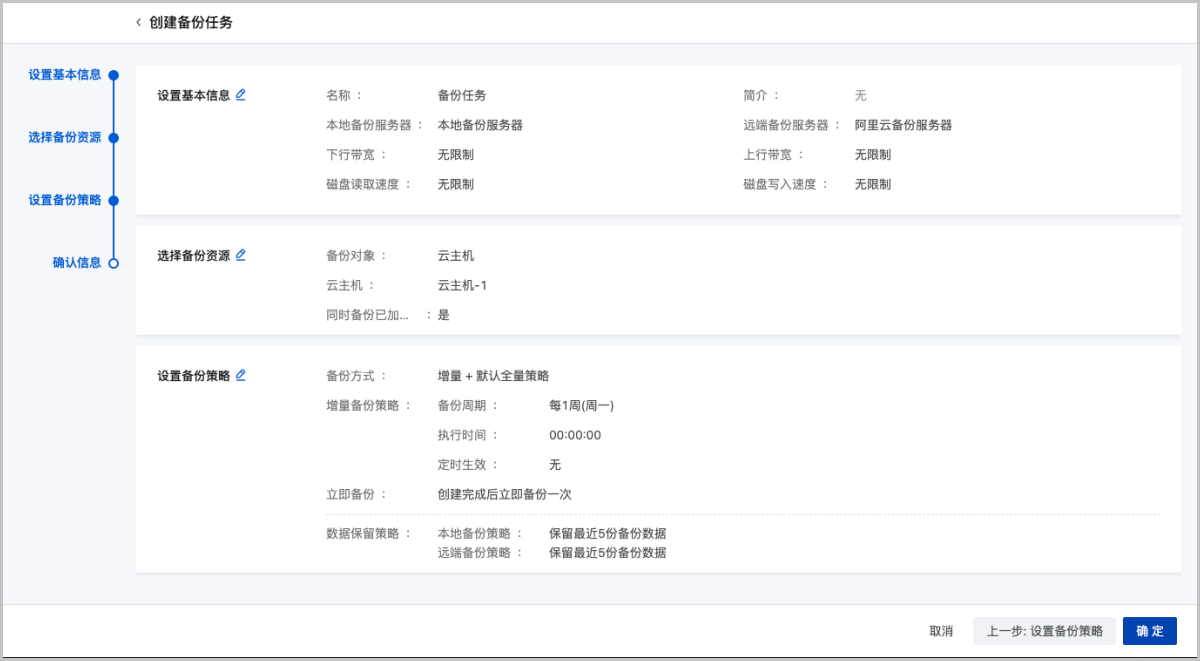Image resolution: width=1200 pixels, height=661 pixels.
Task: Click the filled step dot for 选择备份资源
Action: tap(113, 138)
